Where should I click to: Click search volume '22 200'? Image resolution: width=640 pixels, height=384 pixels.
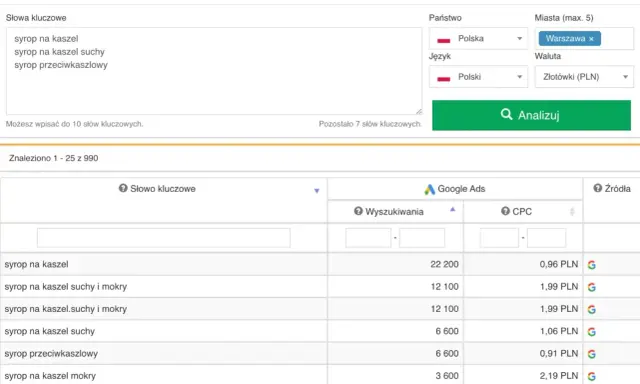coord(444,264)
